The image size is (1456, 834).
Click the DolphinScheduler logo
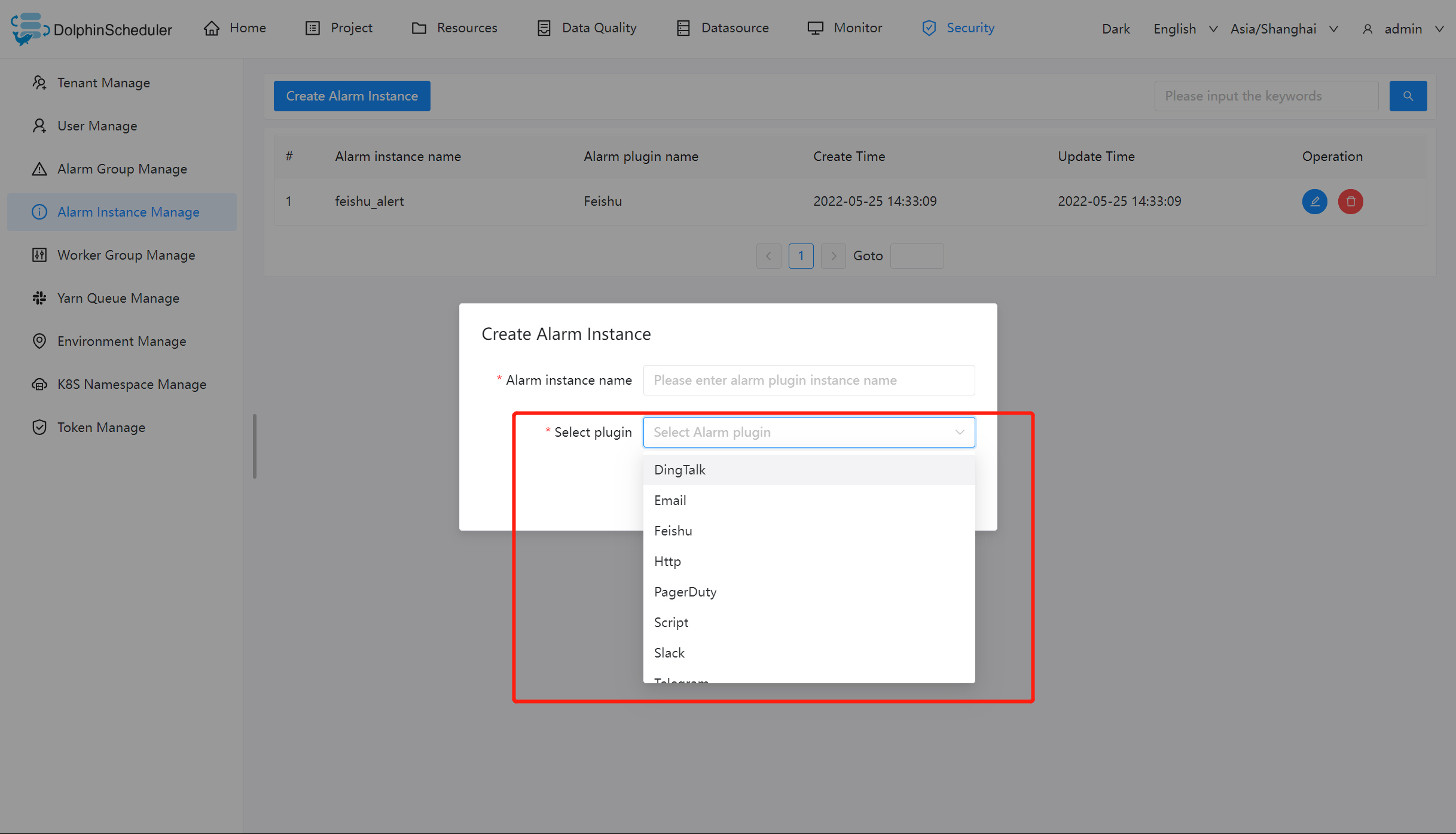[91, 29]
